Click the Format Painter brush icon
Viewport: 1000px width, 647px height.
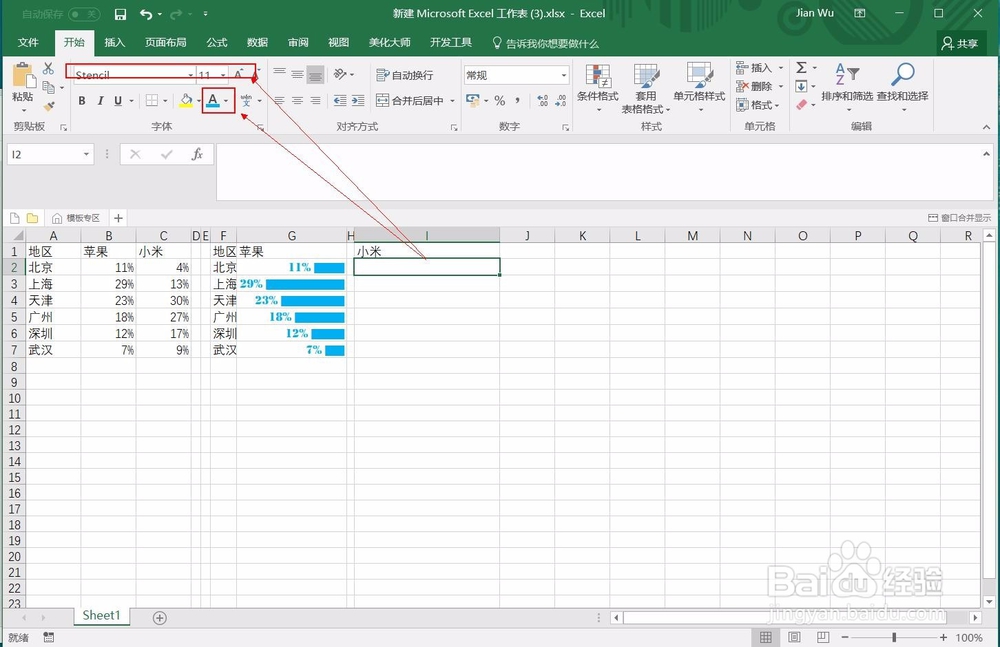[48, 106]
